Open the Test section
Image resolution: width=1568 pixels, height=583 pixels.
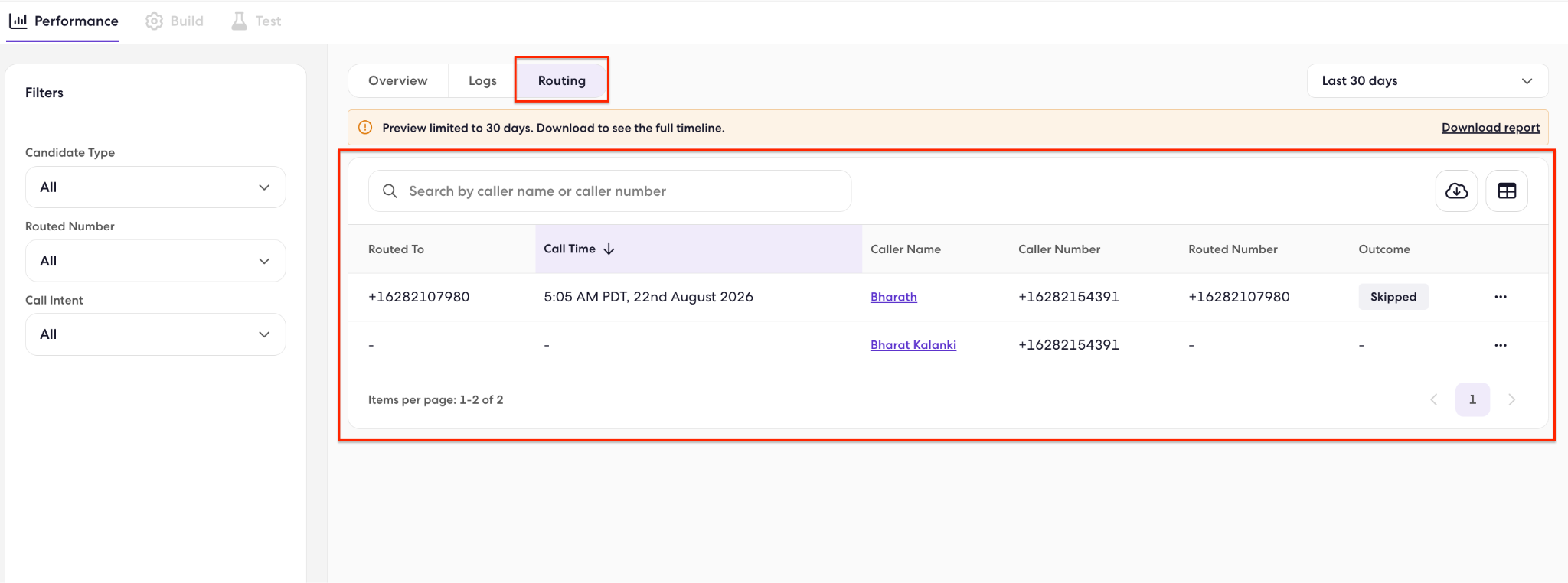pos(256,21)
